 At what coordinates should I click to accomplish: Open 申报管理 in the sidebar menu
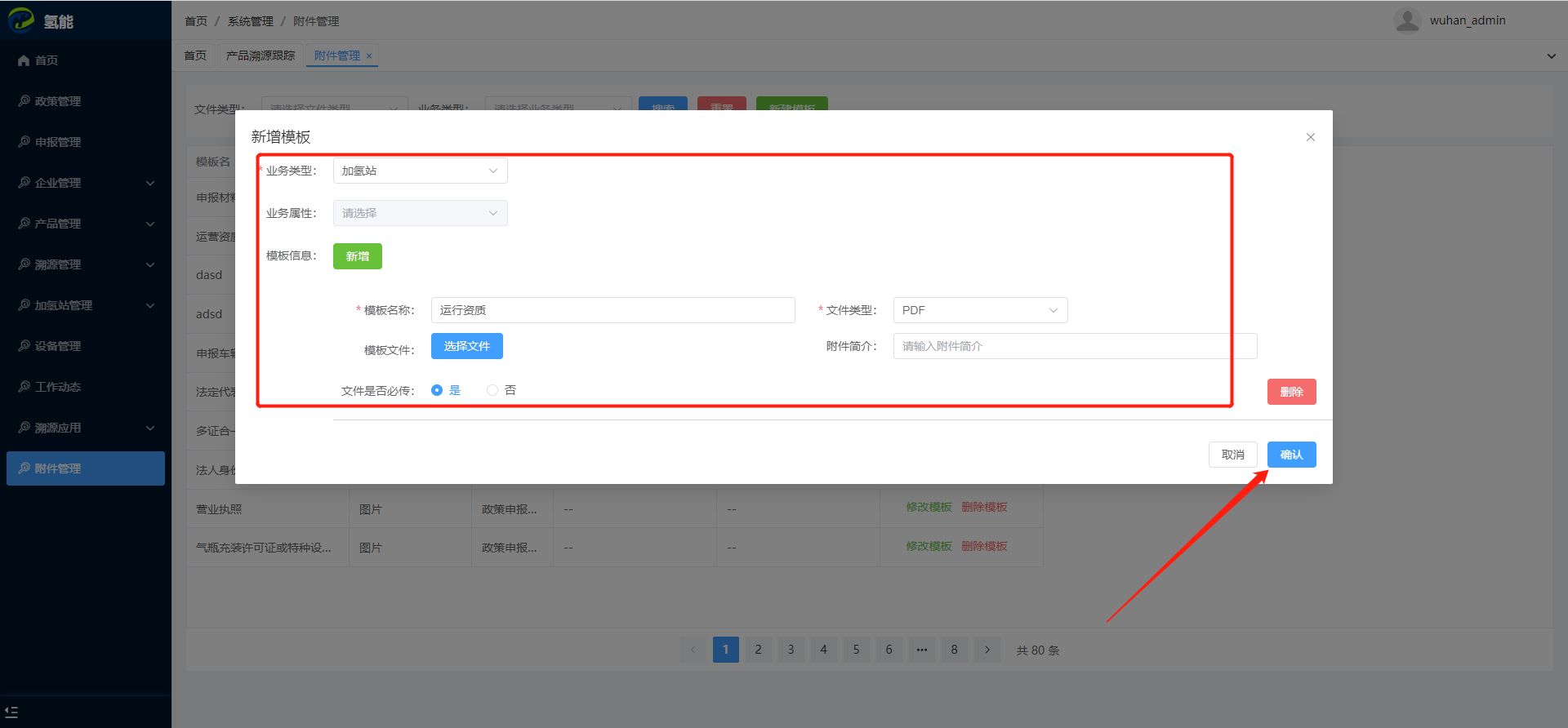pyautogui.click(x=86, y=142)
